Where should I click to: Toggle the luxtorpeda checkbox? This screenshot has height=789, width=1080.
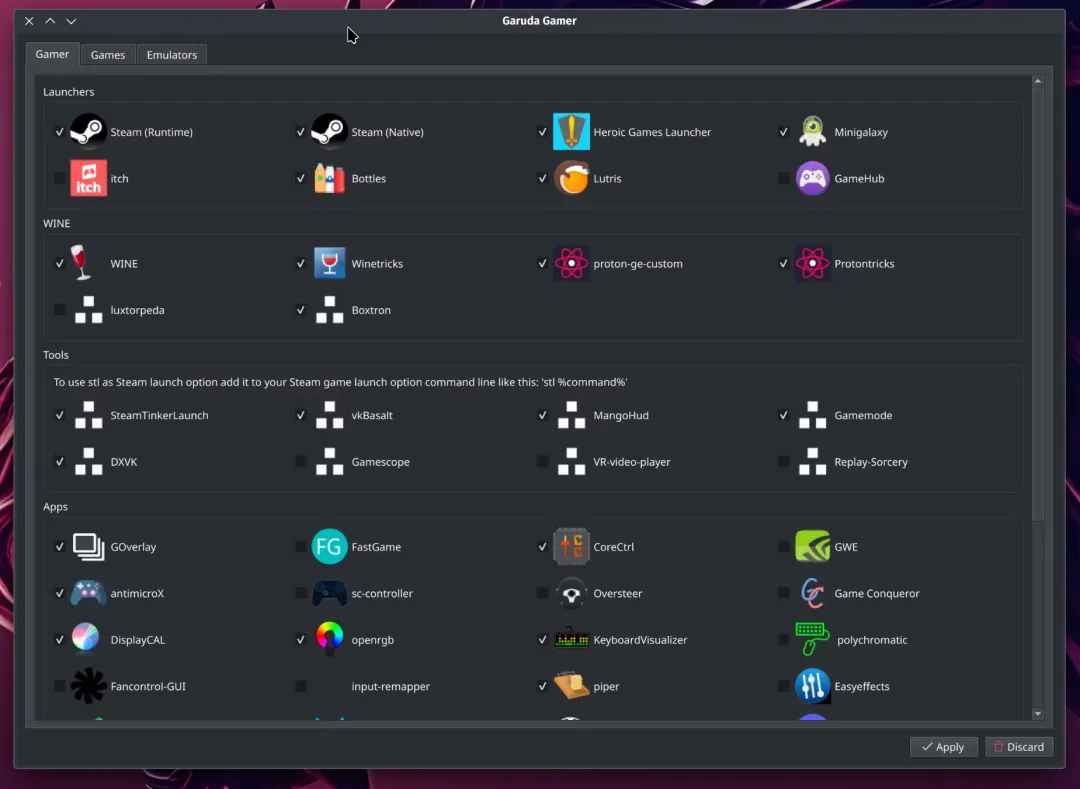click(x=60, y=310)
